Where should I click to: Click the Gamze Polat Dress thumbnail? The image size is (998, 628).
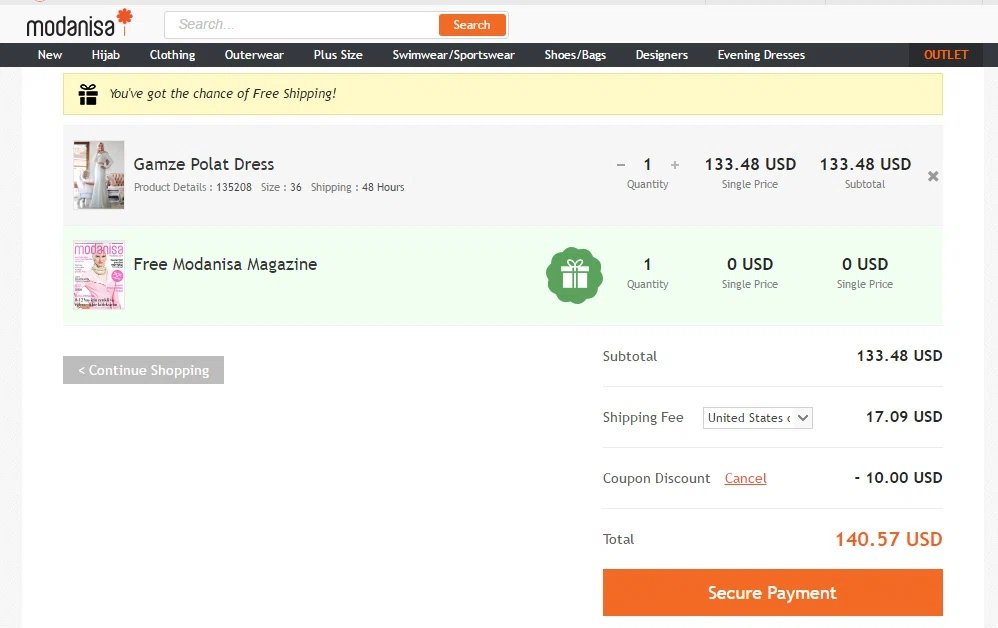99,175
